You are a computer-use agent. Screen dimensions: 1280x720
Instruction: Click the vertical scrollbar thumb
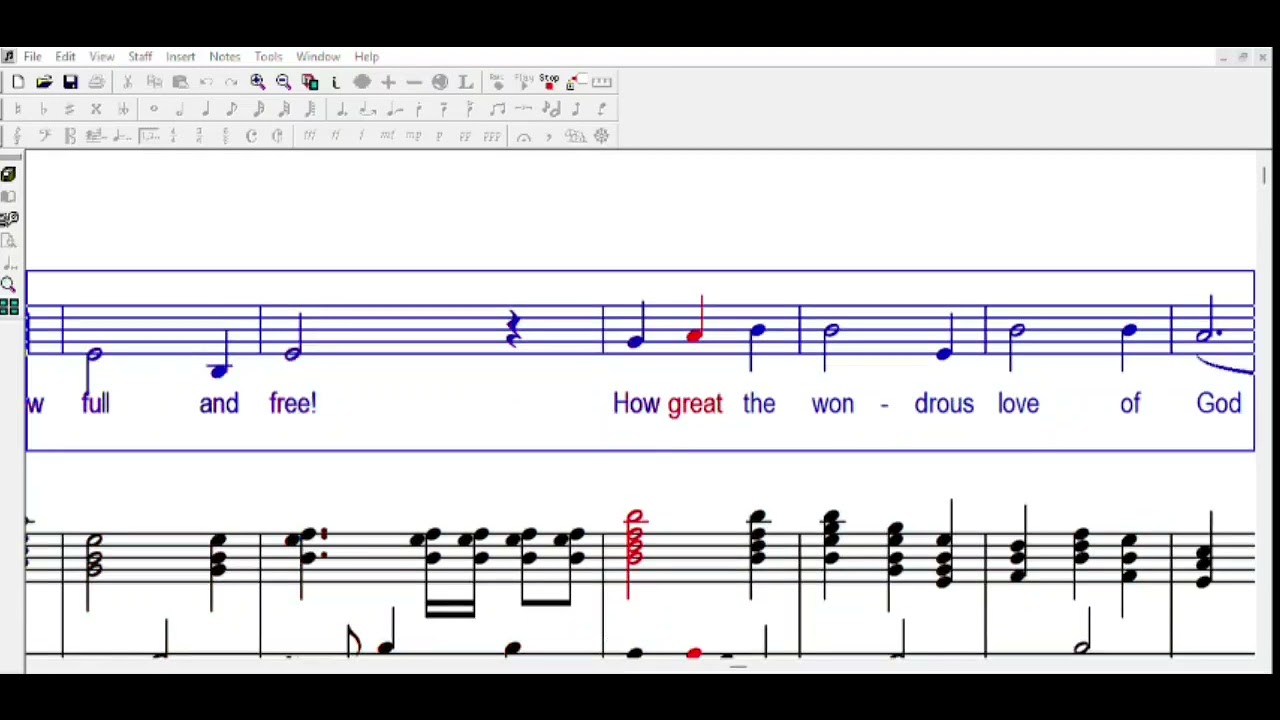pos(1264,176)
